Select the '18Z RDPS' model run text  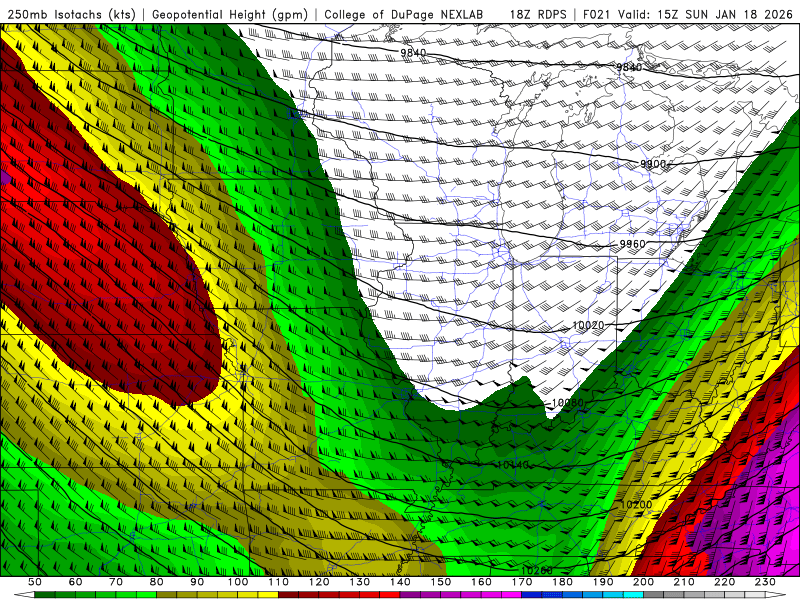tap(538, 15)
